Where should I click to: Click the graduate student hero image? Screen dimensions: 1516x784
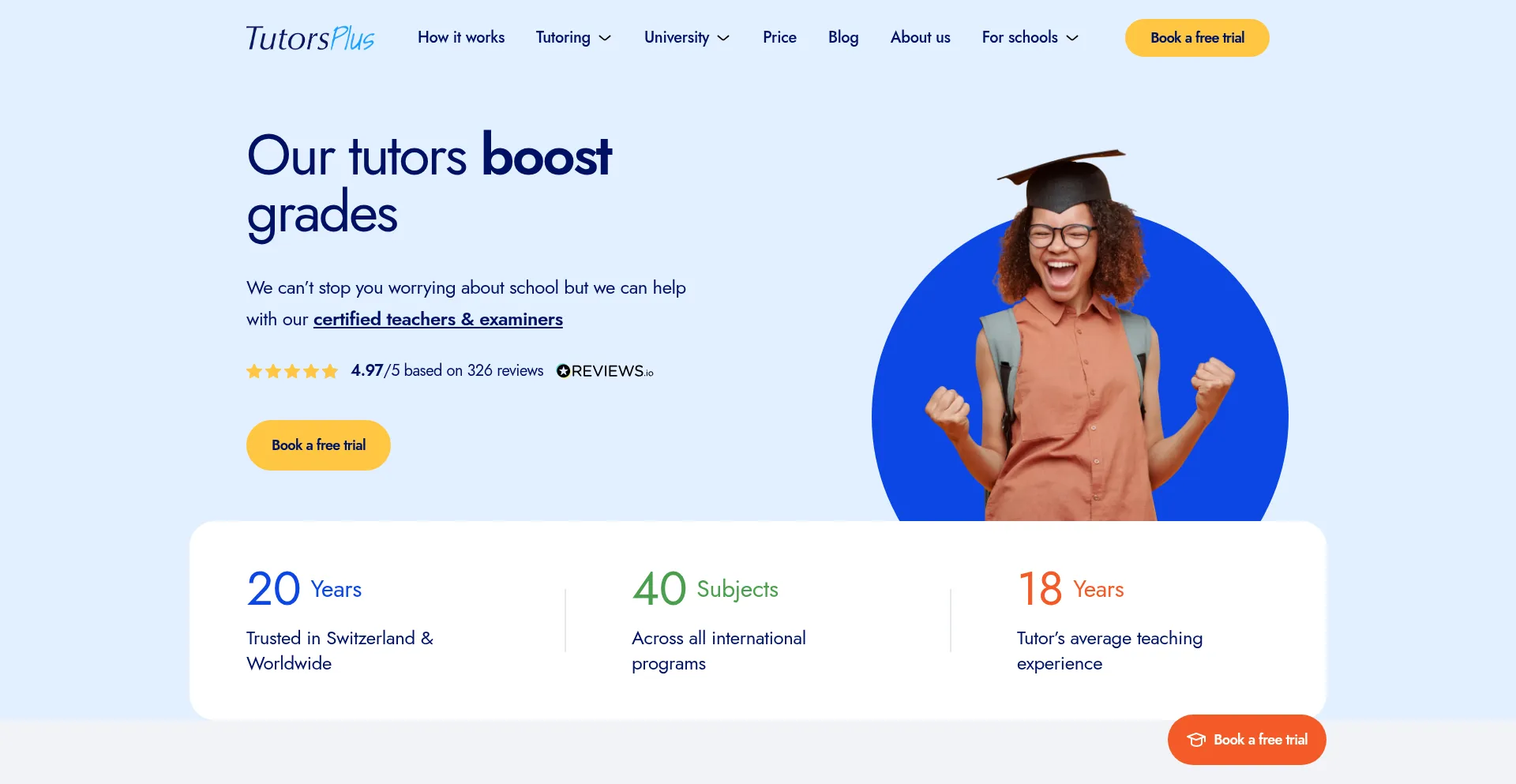1080,339
